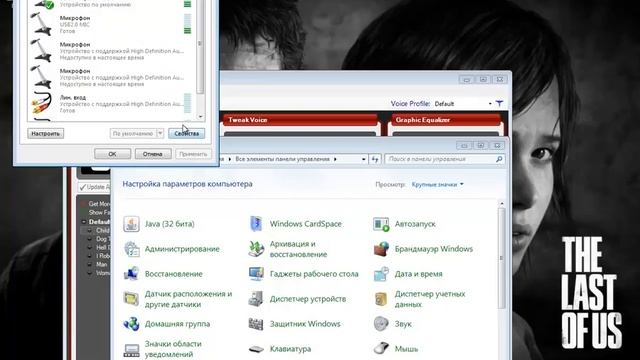Collapse the Default voice tree node
The height and width of the screenshot is (360, 640).
[84, 222]
